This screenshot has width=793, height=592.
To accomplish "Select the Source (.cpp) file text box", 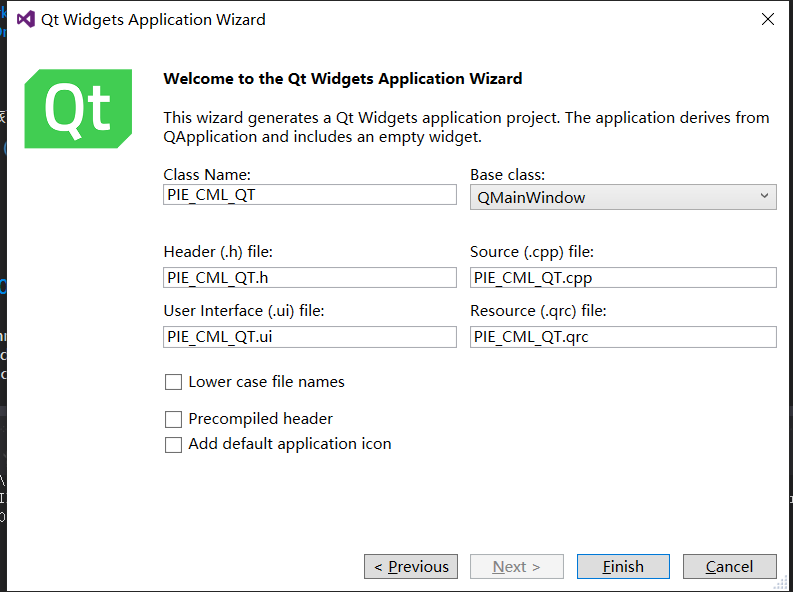I will tap(623, 278).
